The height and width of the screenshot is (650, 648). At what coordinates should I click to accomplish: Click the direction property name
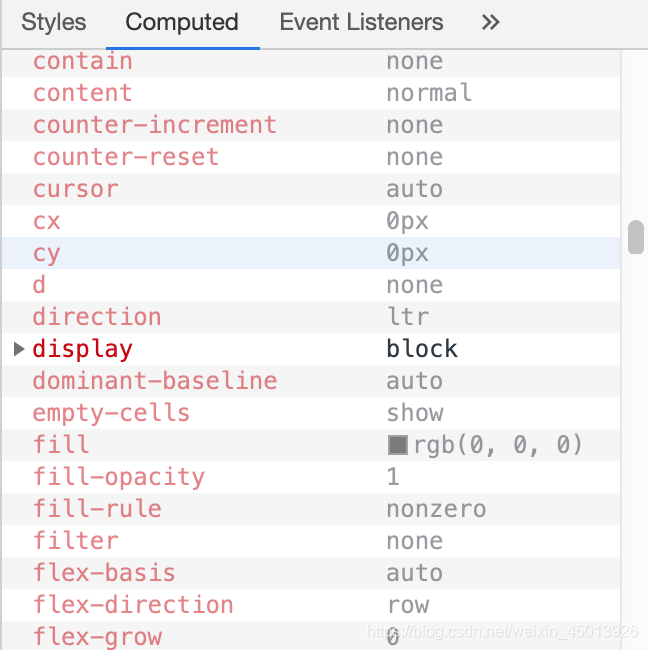coord(97,317)
